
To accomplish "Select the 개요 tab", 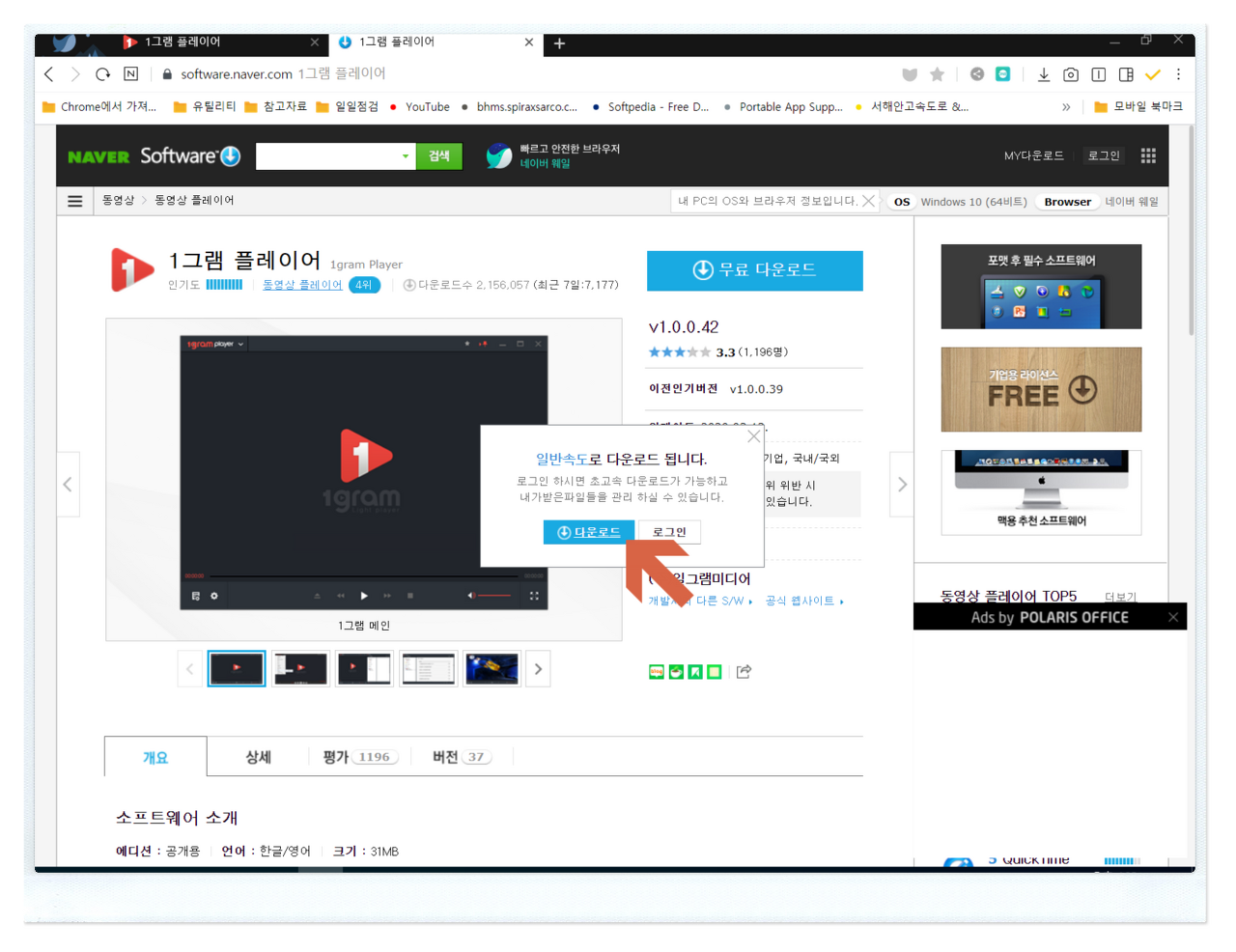I will 155,757.
